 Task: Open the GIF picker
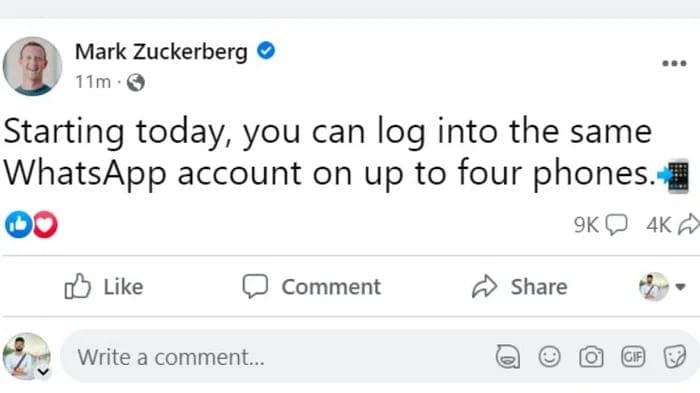click(633, 356)
